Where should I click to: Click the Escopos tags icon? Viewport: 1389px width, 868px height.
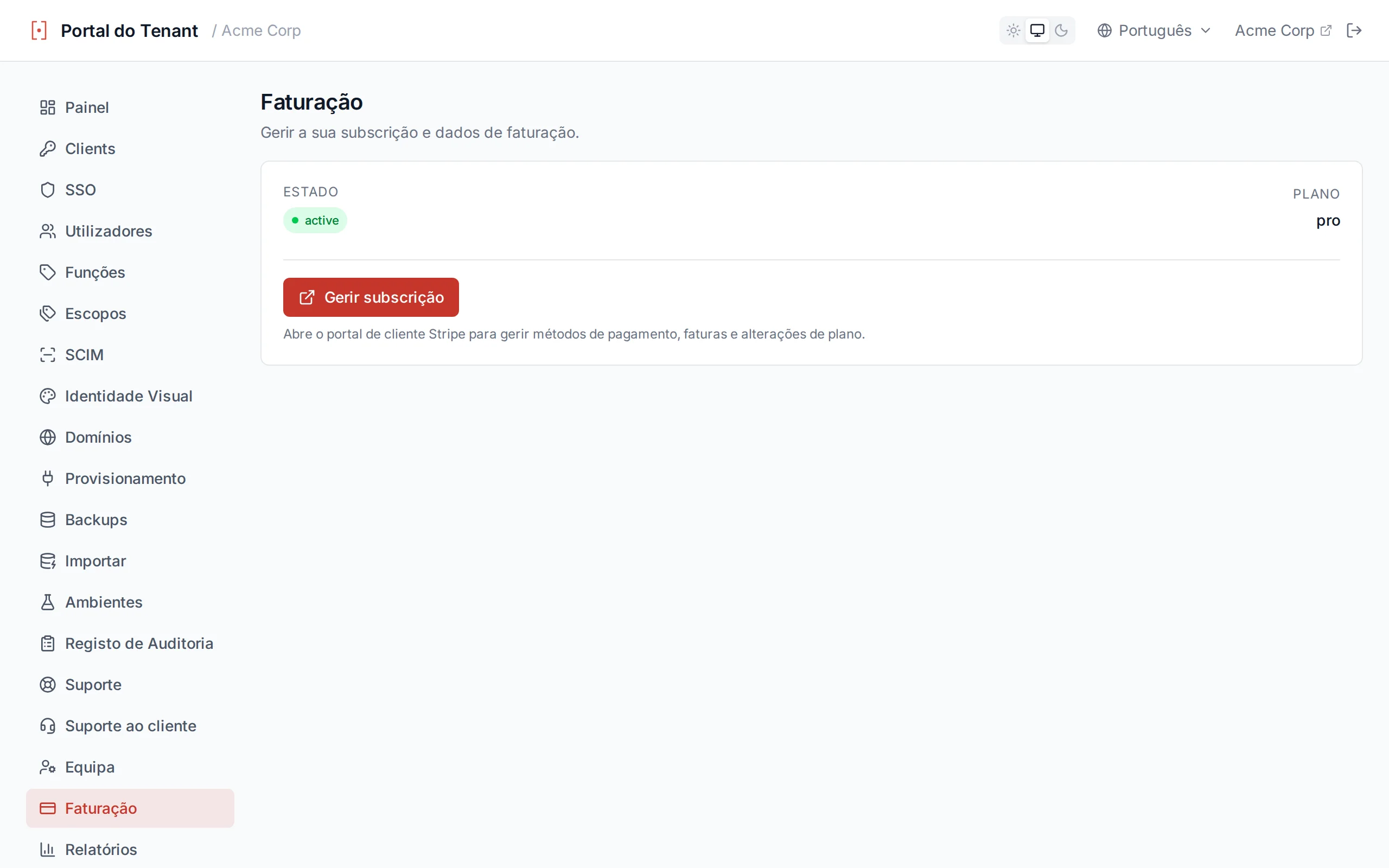[48, 314]
